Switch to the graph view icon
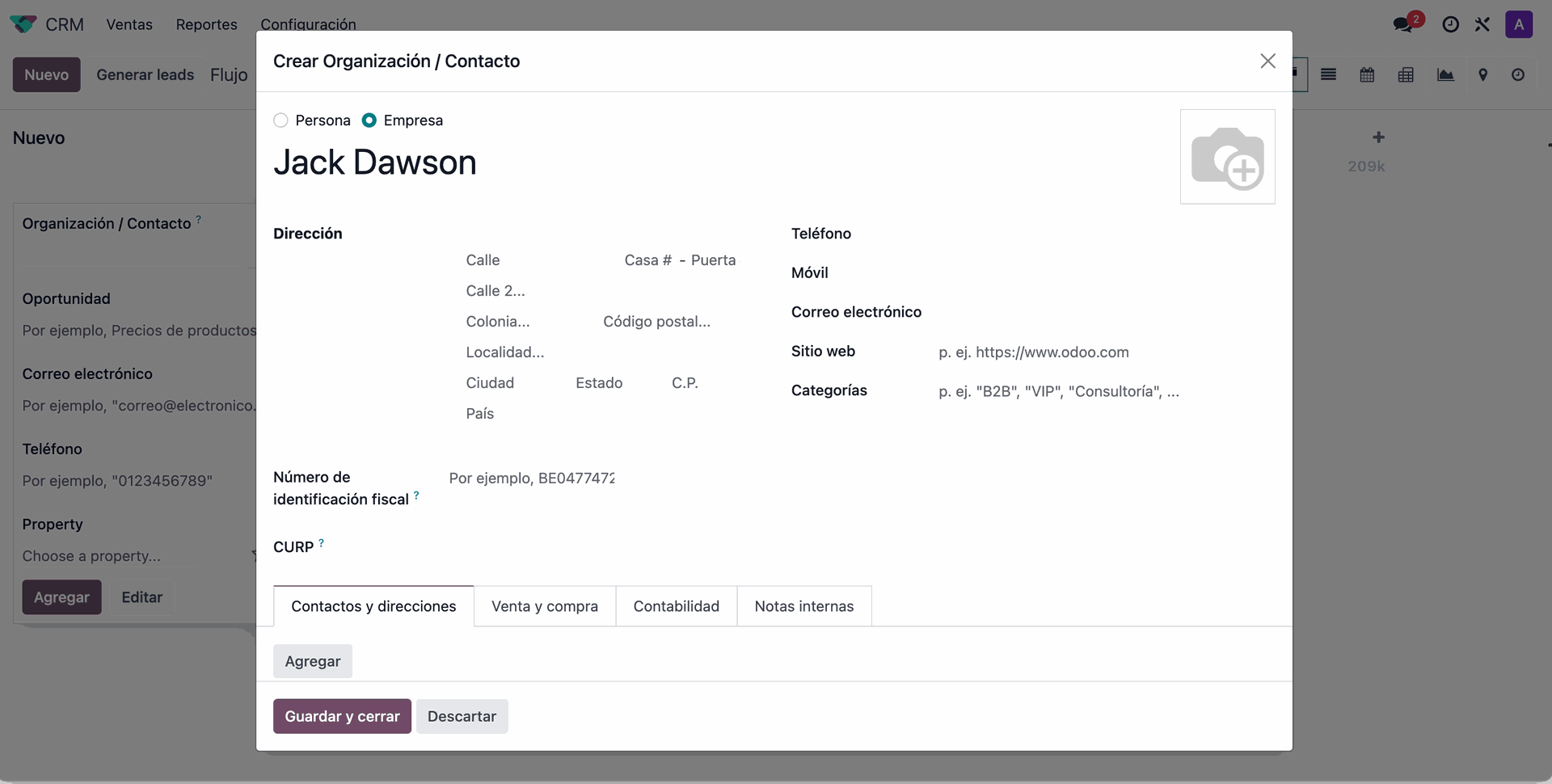The image size is (1552, 784). pyautogui.click(x=1445, y=75)
